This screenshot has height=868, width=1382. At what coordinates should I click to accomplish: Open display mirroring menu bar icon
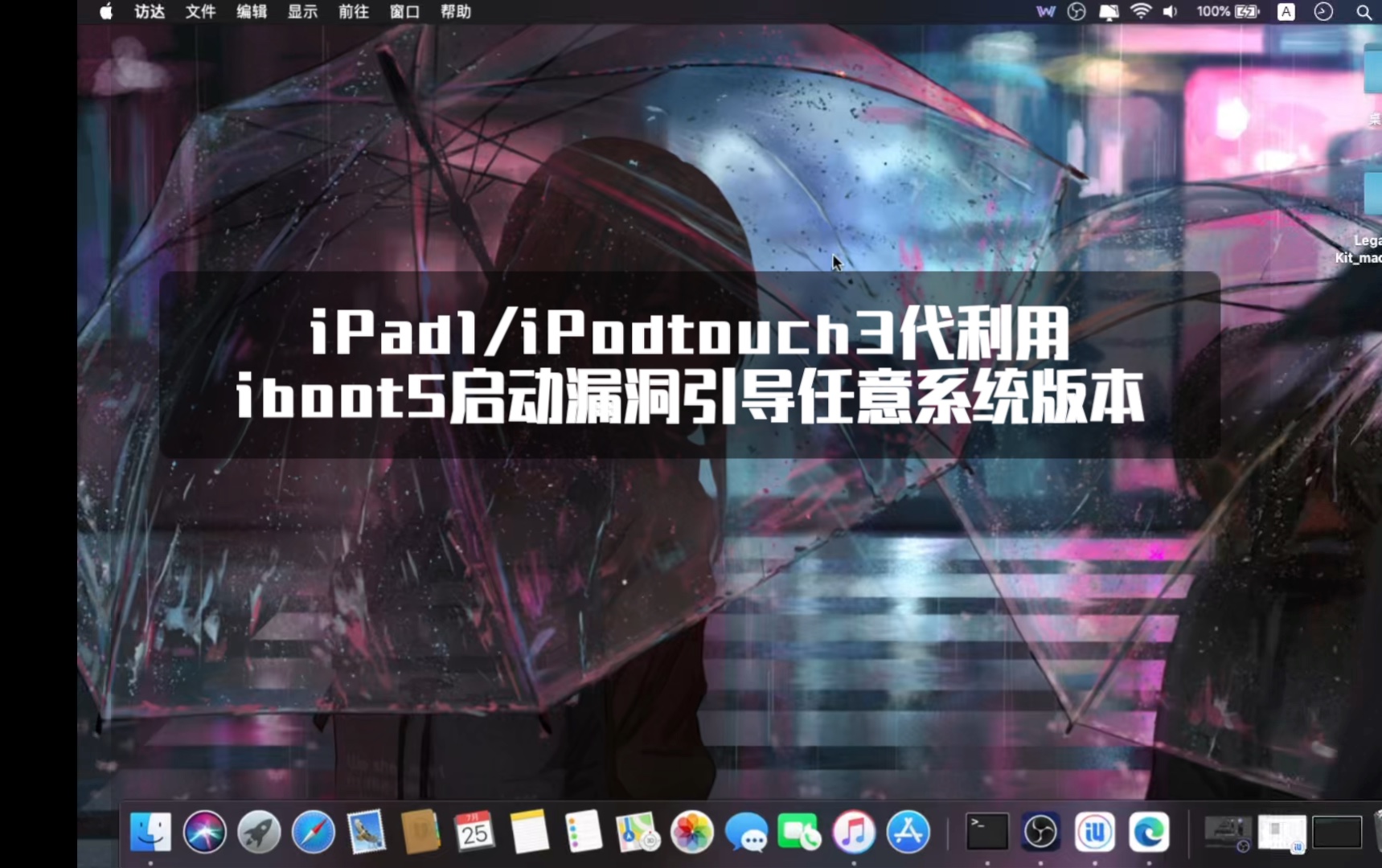pyautogui.click(x=1109, y=11)
